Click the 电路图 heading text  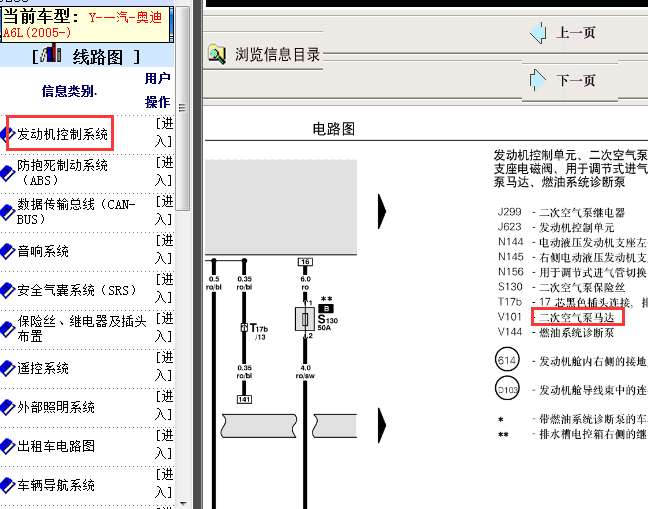[x=334, y=129]
